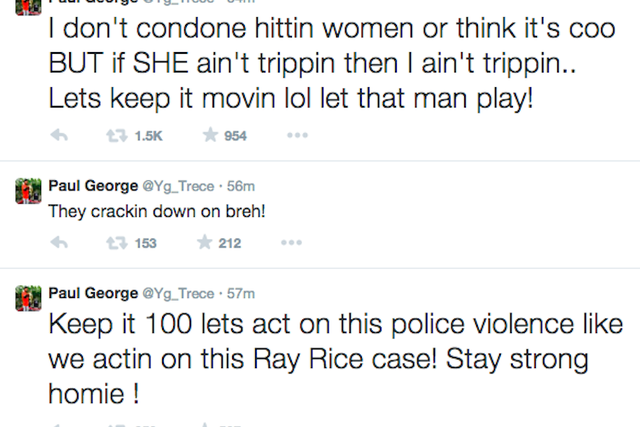Retweet the tweet showing 153 retweets
Viewport: 640px width, 427px height.
[x=117, y=243]
